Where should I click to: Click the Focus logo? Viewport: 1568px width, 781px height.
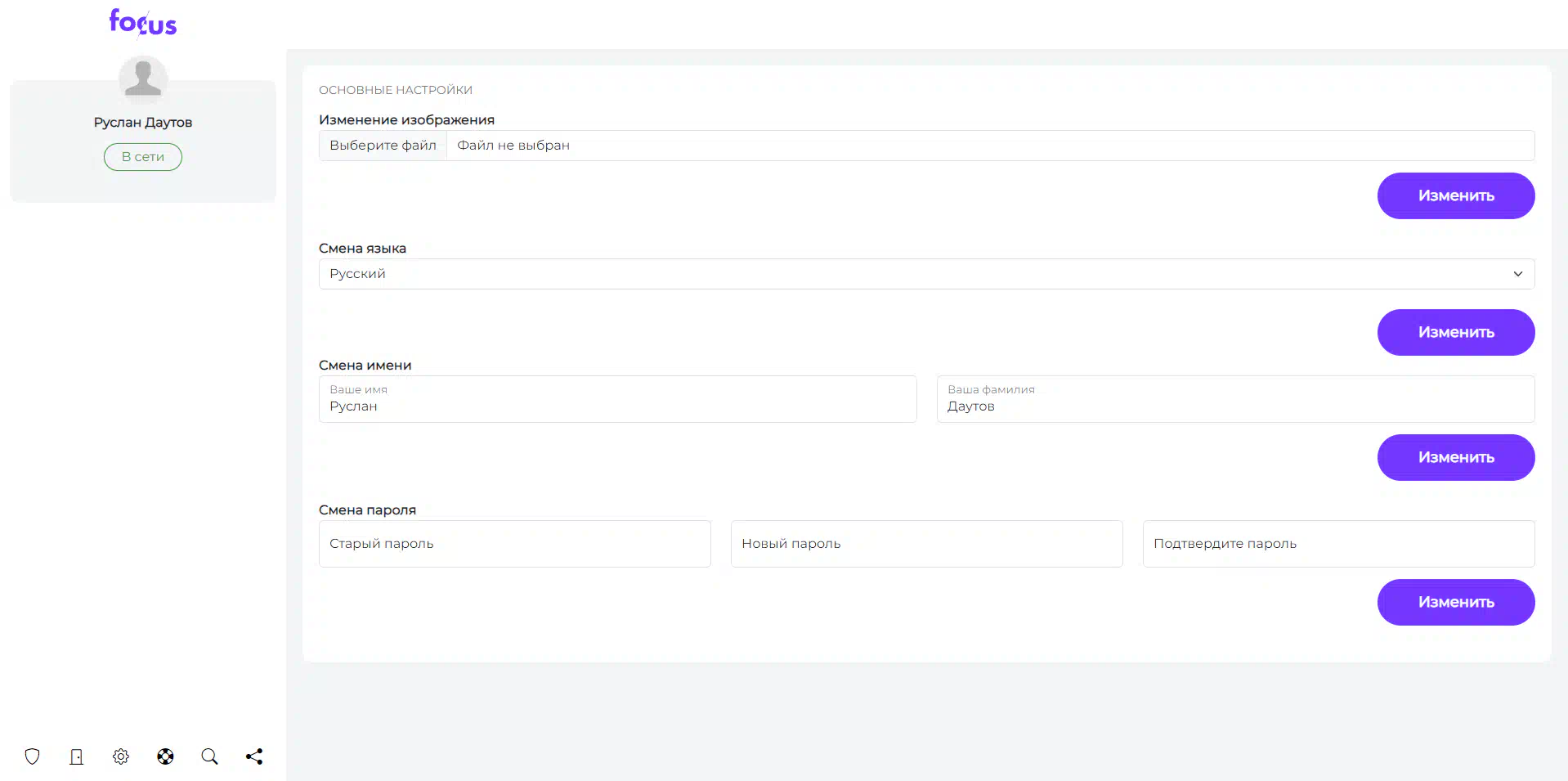coord(143,22)
